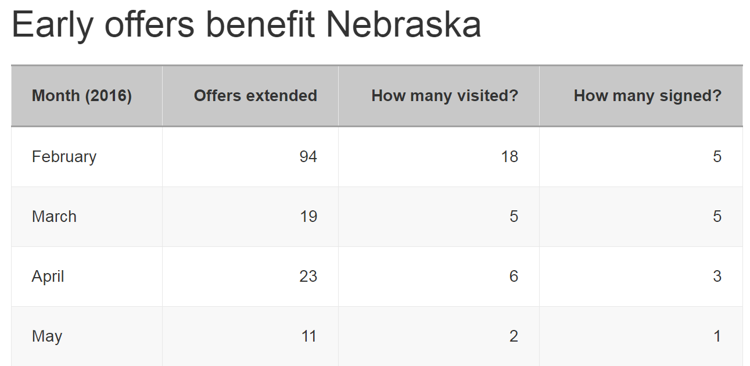Select the 'How many signed?' column header
The height and width of the screenshot is (366, 750).
coord(648,96)
